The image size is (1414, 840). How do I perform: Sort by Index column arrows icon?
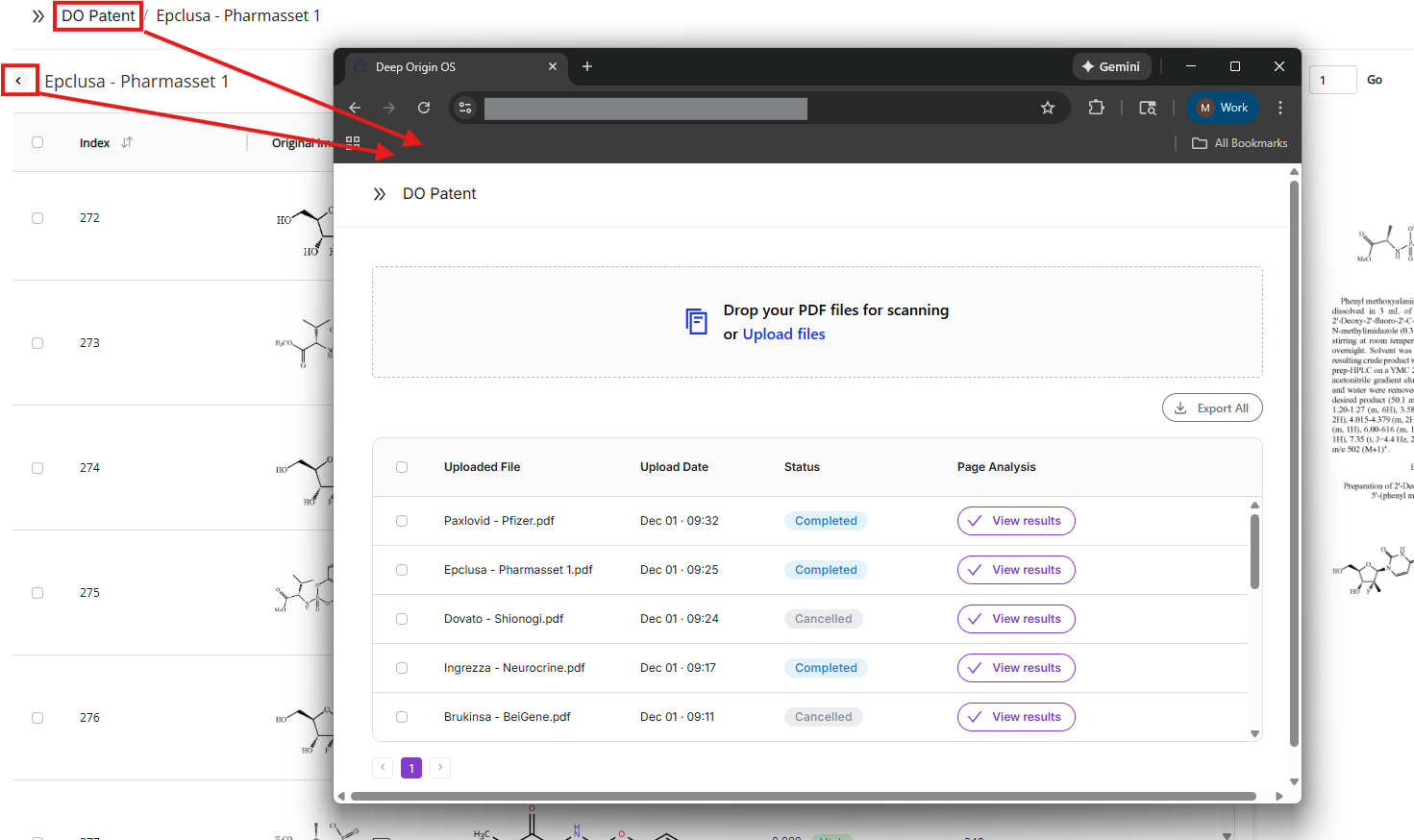click(127, 142)
